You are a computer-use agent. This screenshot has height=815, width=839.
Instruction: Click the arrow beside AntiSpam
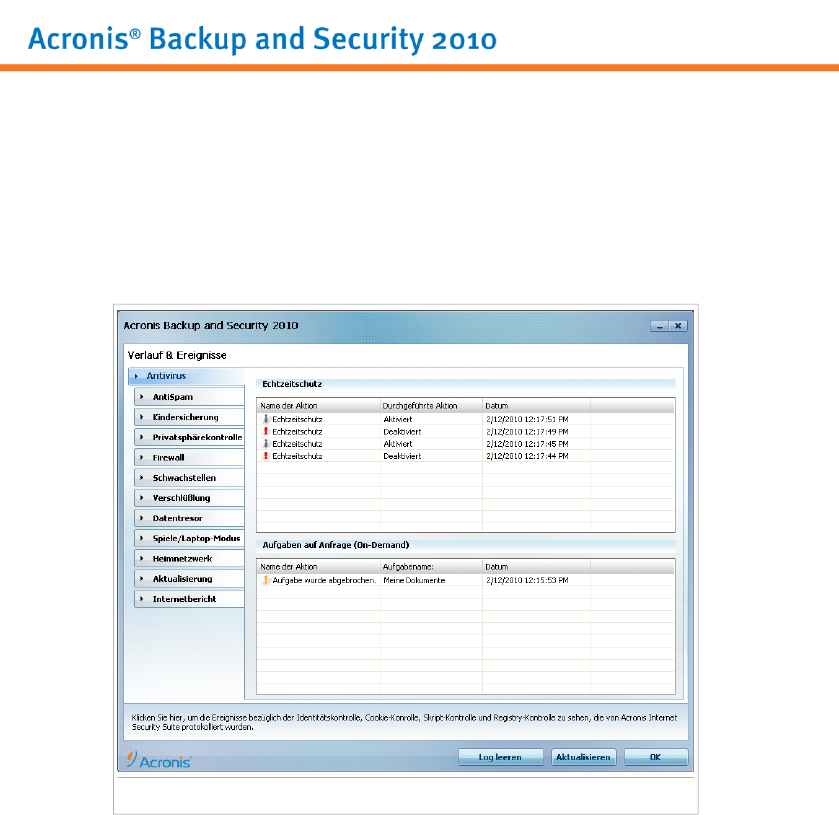(142, 397)
